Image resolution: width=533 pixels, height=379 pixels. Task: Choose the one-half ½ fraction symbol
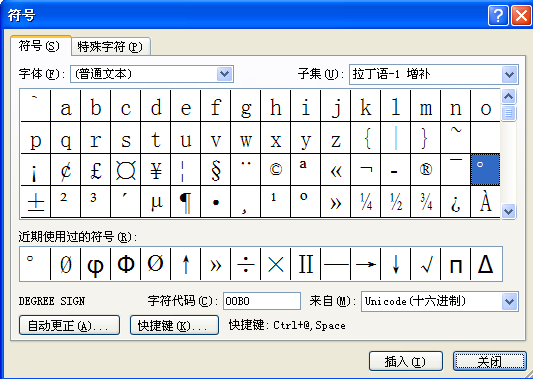(x=396, y=201)
